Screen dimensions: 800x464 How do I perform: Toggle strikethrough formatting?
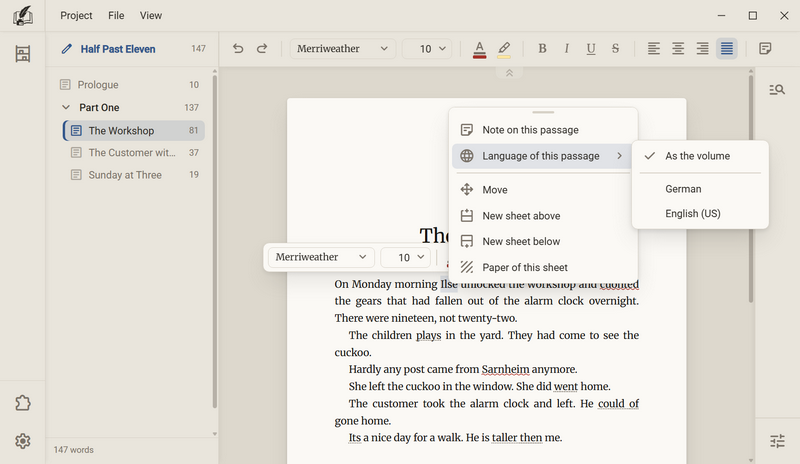pyautogui.click(x=615, y=48)
